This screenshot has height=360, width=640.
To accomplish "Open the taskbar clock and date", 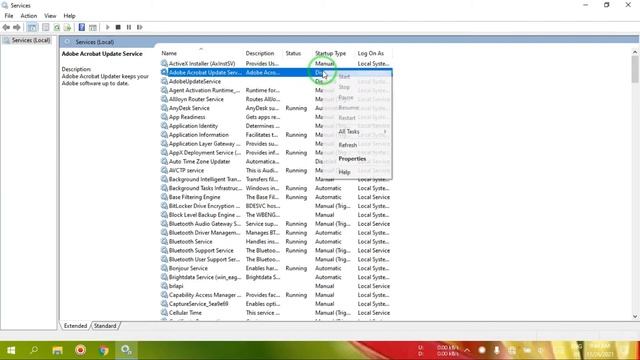I will (x=600, y=351).
